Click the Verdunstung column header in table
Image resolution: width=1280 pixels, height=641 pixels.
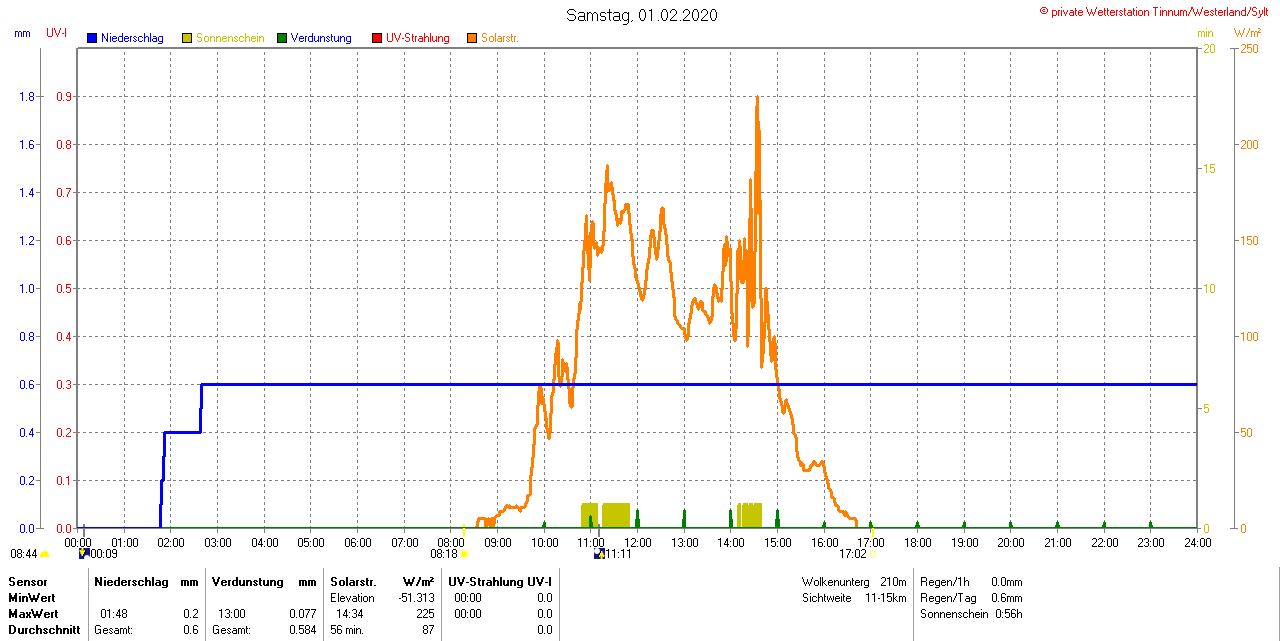(x=248, y=582)
